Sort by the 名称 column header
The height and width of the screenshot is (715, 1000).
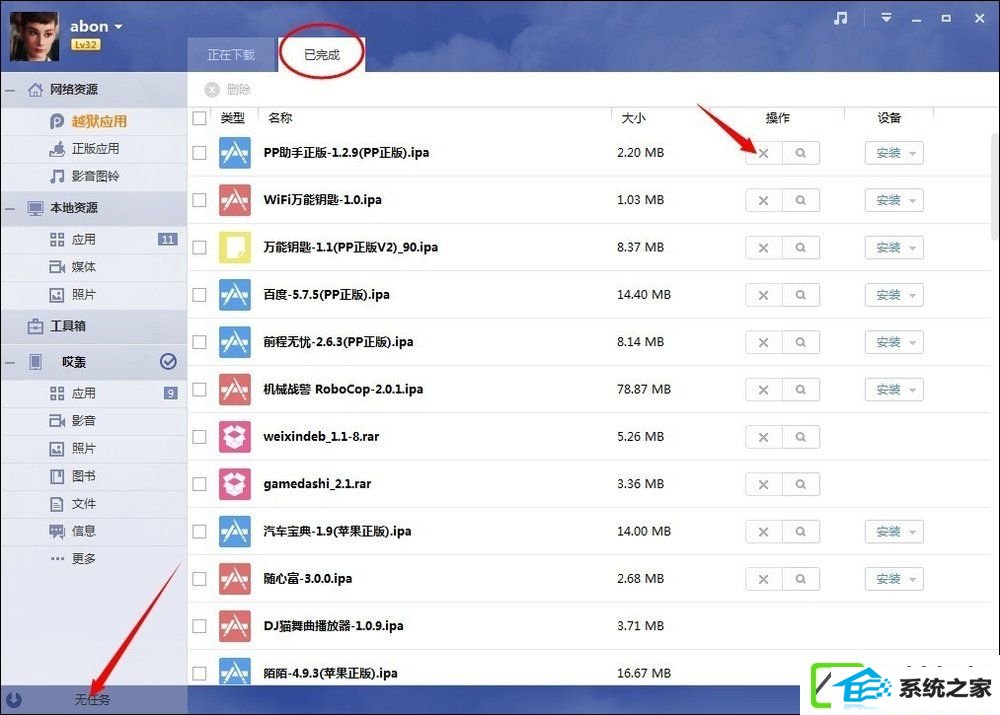(x=281, y=117)
